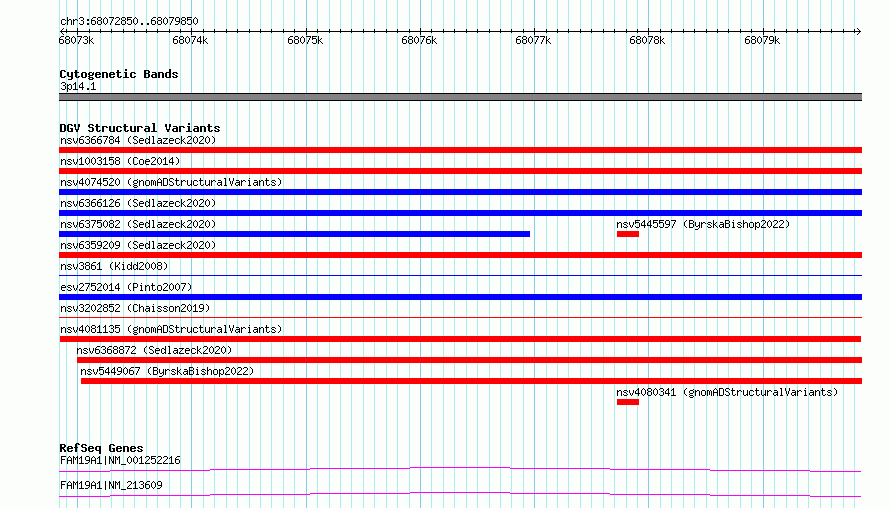
Task: Select the magenta line for FAM19A1|NM_213609
Action: pyautogui.click(x=460, y=494)
